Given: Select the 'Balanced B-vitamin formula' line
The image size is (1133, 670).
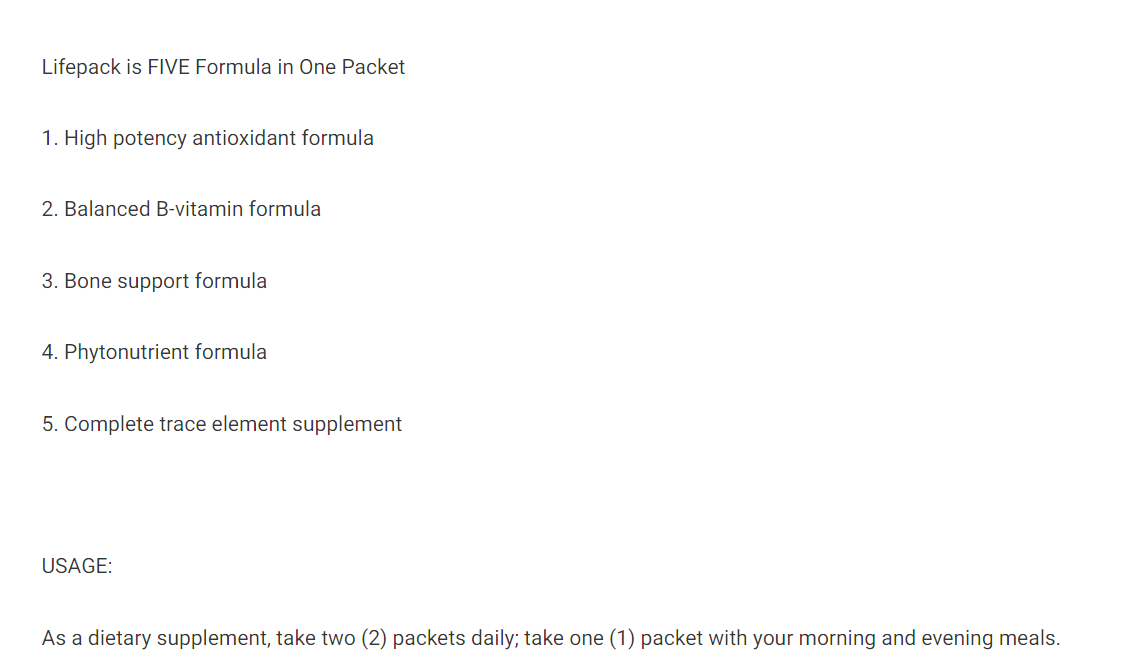Looking at the screenshot, I should pyautogui.click(x=181, y=209).
